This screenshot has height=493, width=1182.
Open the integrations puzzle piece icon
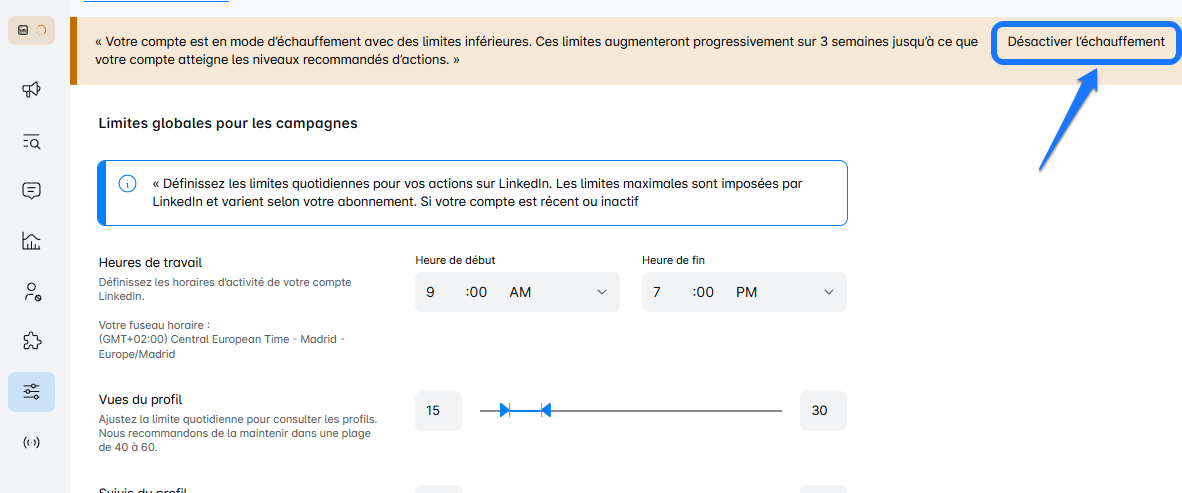click(31, 342)
